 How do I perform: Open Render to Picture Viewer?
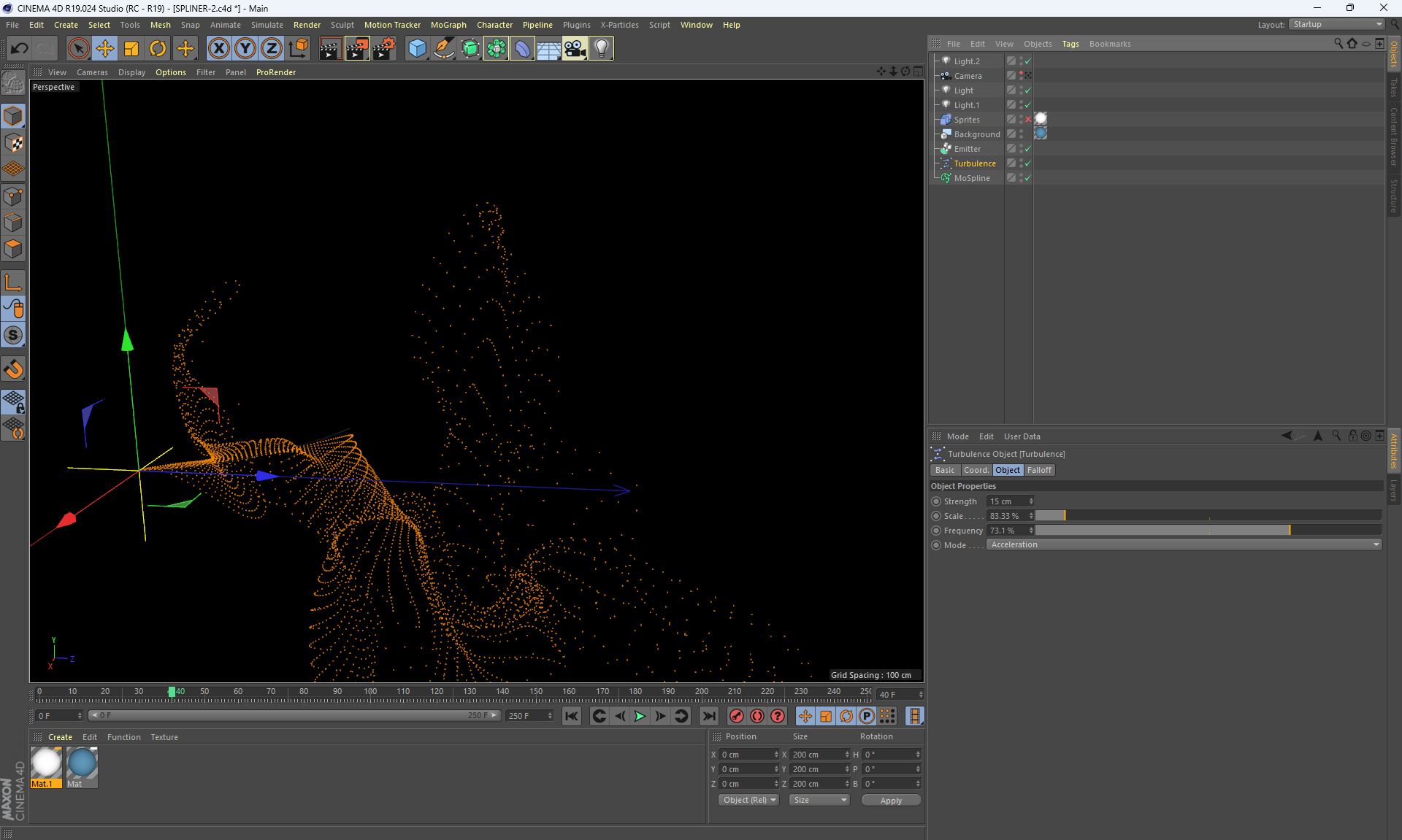[x=357, y=49]
